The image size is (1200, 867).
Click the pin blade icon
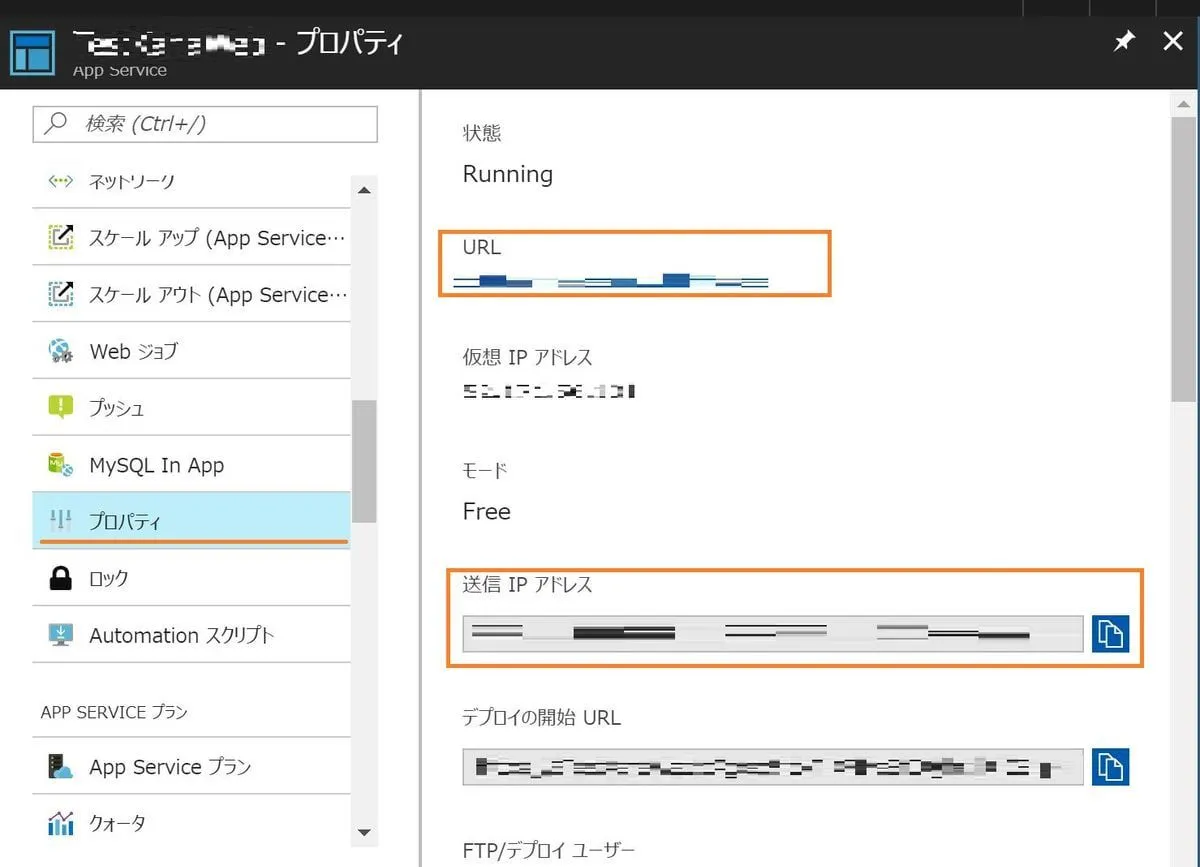1125,41
